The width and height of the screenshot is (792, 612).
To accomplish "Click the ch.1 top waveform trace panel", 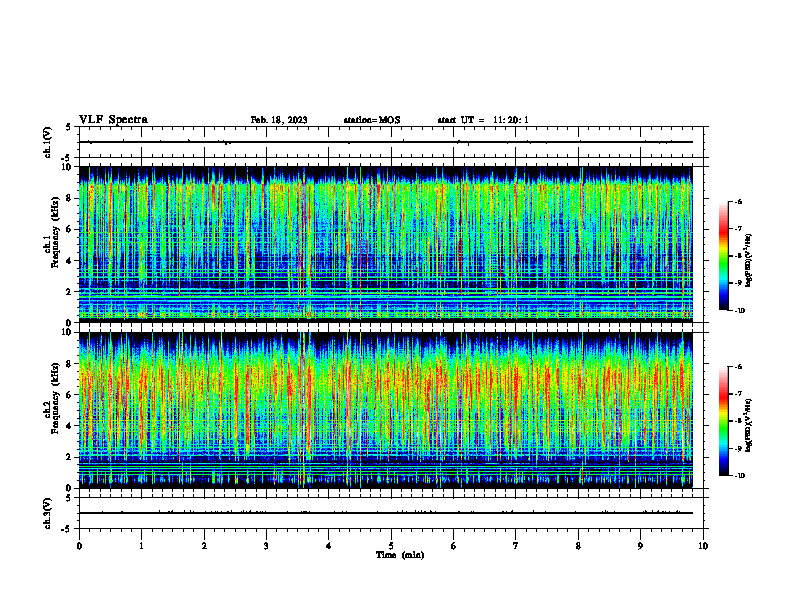I will click(391, 142).
